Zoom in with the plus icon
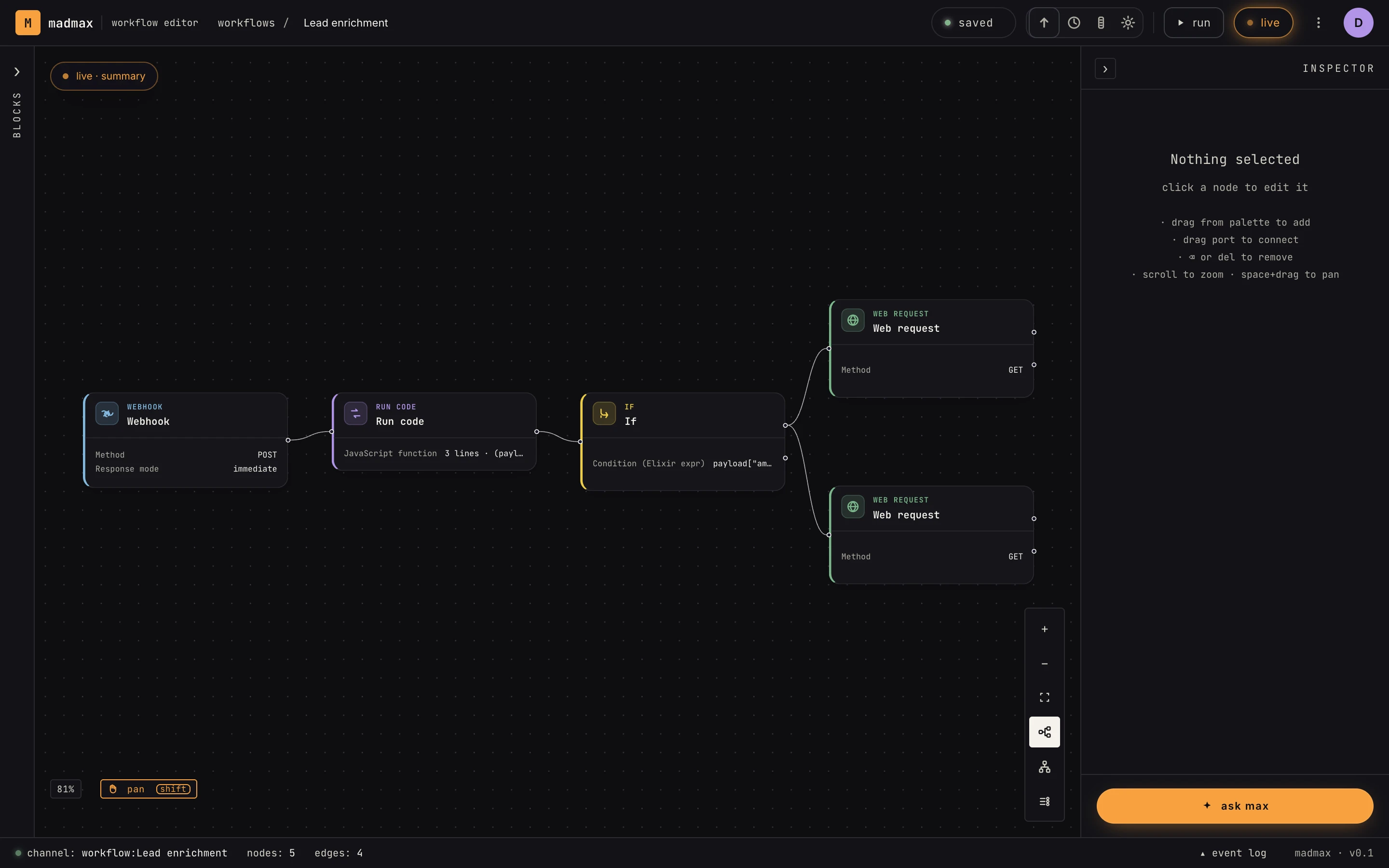The height and width of the screenshot is (868, 1389). click(x=1045, y=629)
